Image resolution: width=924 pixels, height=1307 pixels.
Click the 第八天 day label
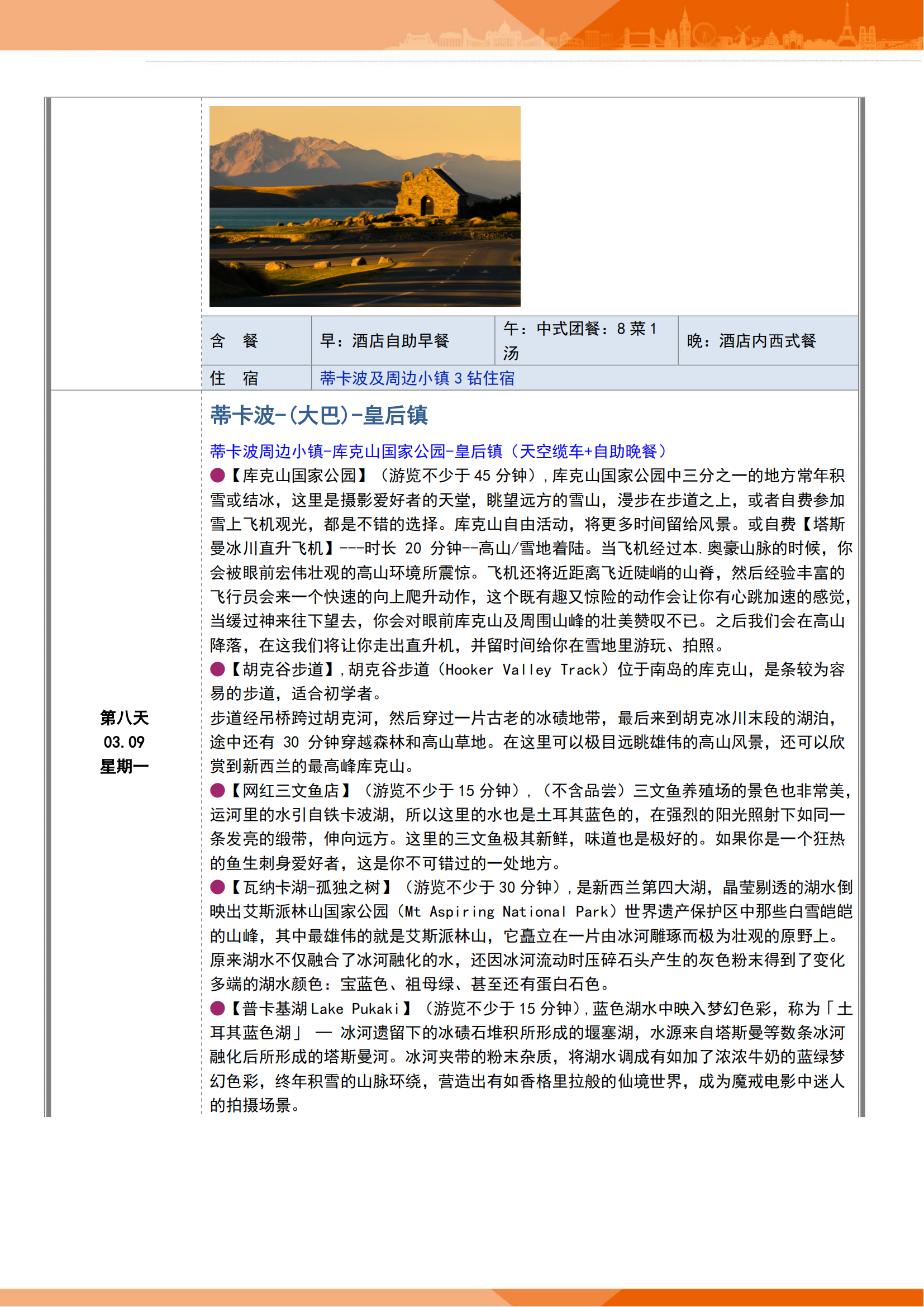(124, 718)
